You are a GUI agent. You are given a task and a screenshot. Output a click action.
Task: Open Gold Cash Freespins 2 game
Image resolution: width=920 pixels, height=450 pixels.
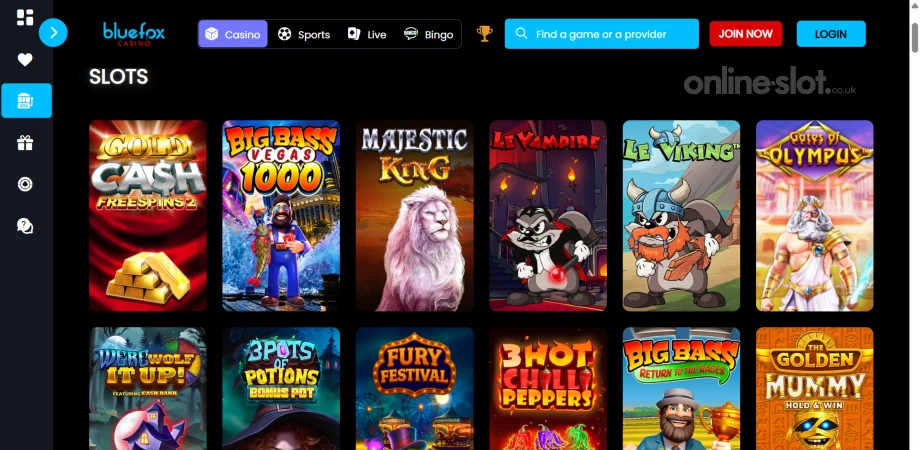pyautogui.click(x=148, y=216)
